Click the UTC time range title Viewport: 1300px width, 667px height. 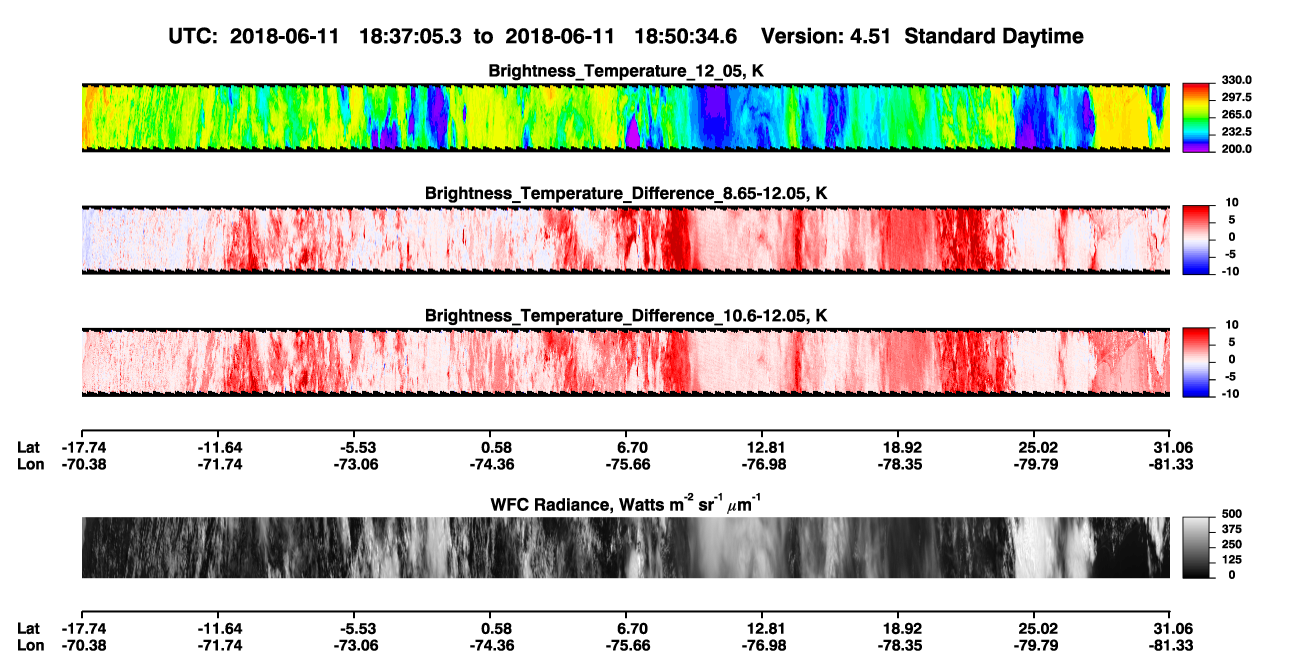point(627,37)
